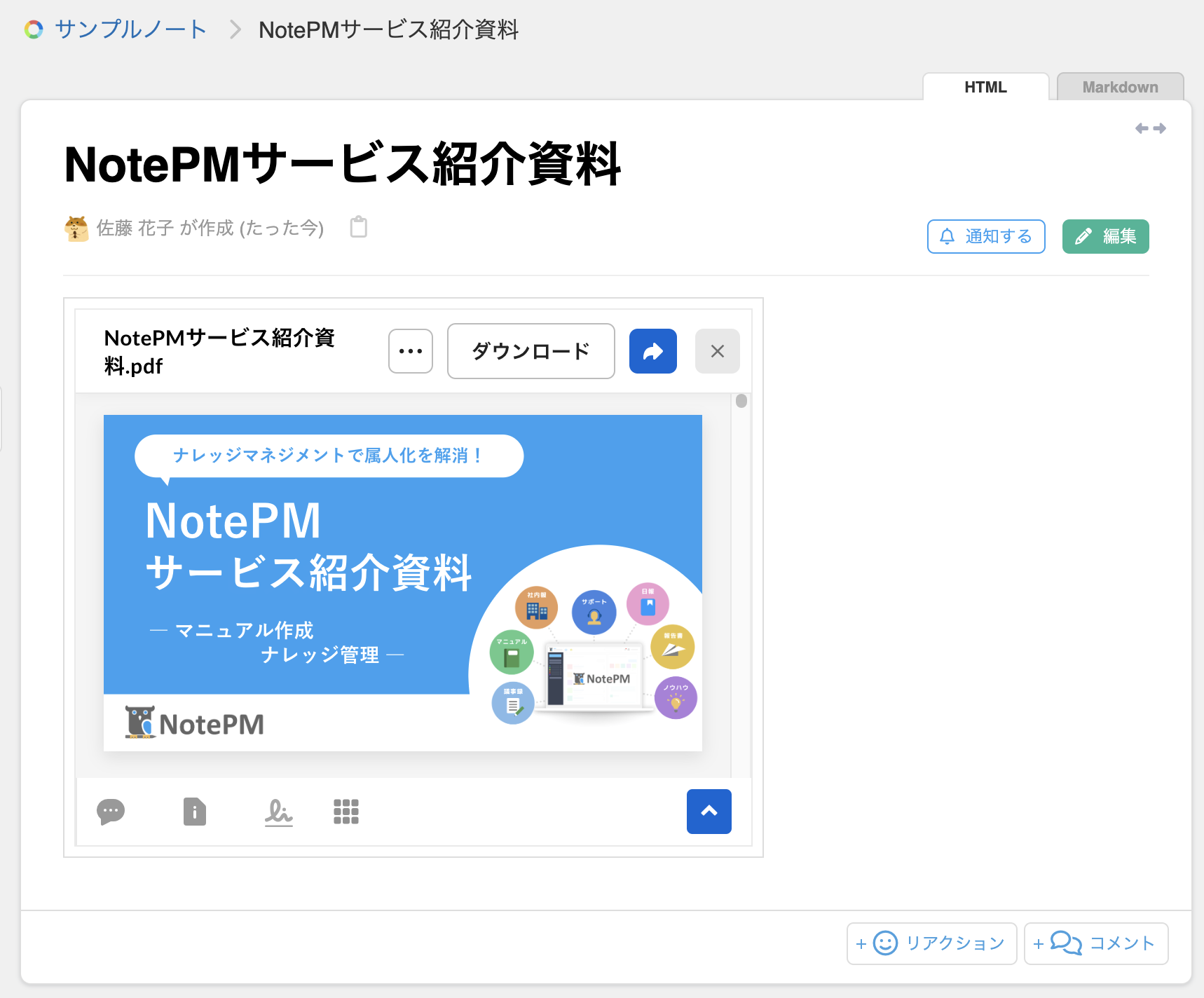
Task: Click the PDF slide cover thumbnail
Action: [x=403, y=583]
